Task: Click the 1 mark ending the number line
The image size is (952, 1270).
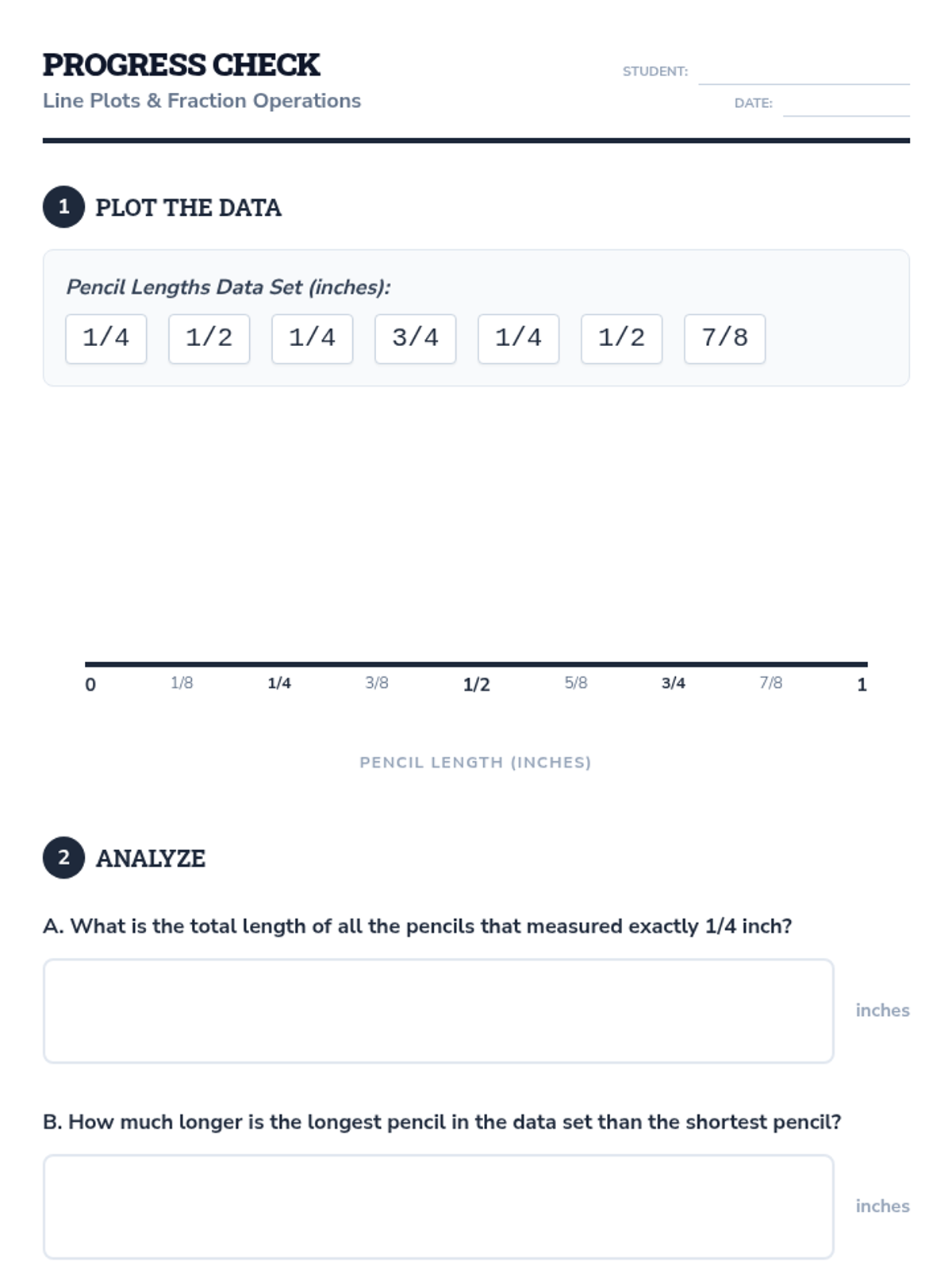Action: coord(862,684)
